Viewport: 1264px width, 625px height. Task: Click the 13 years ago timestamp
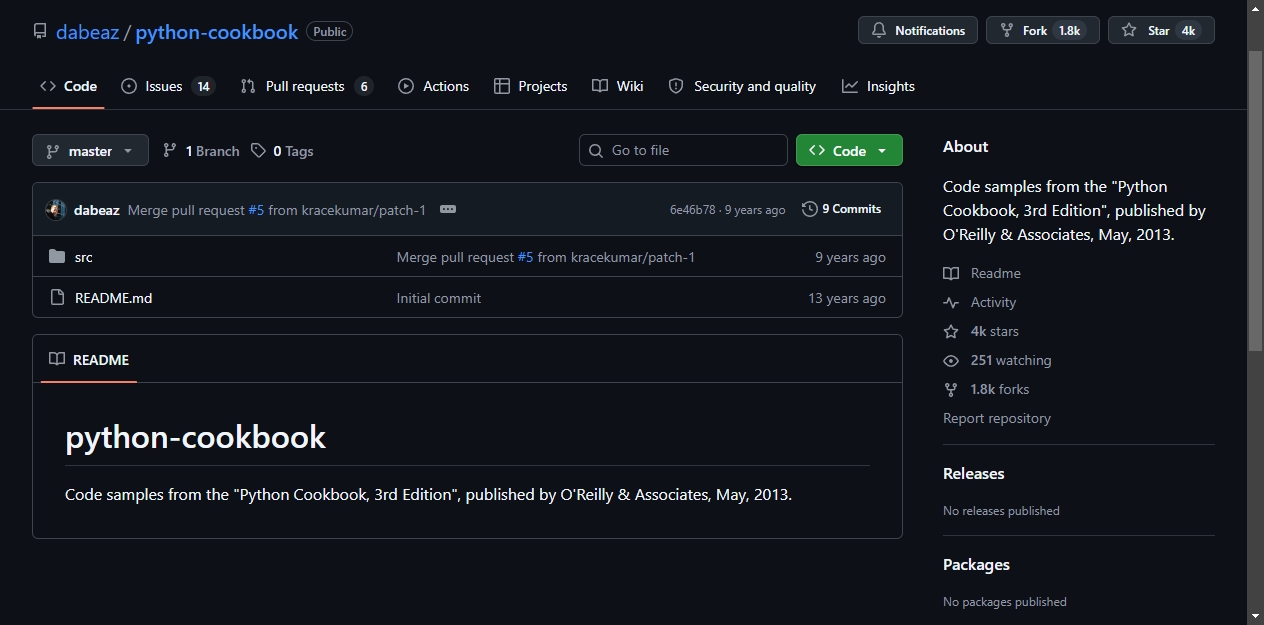(x=847, y=298)
